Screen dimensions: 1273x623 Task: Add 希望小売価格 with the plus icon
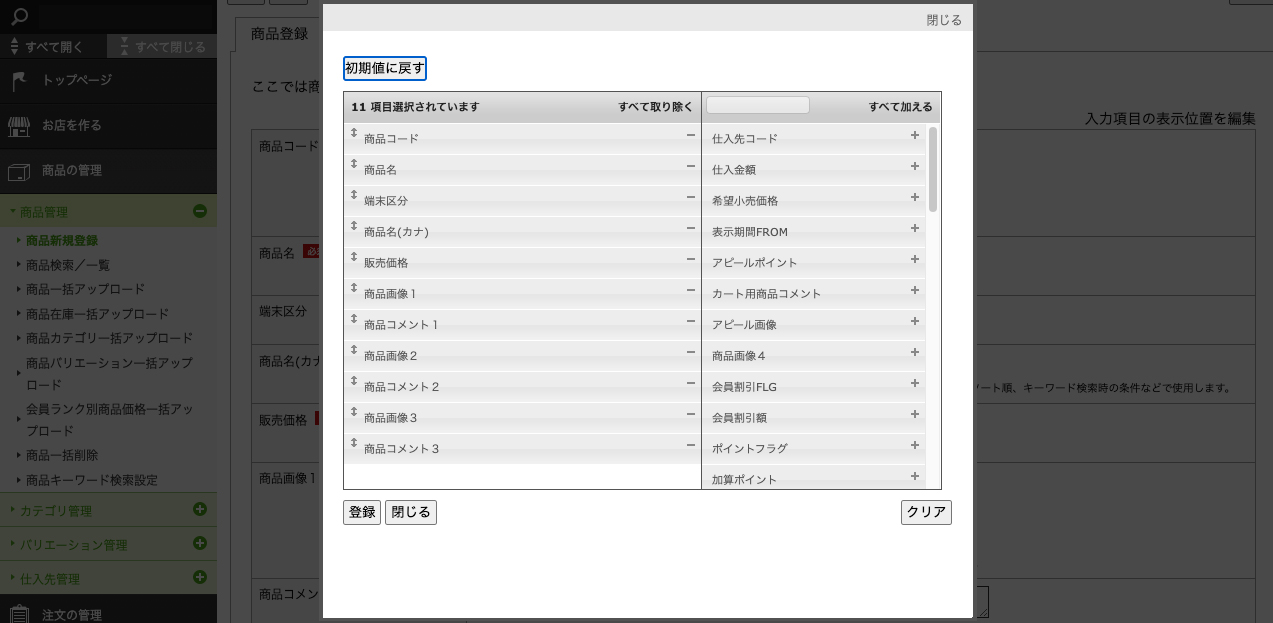(914, 197)
